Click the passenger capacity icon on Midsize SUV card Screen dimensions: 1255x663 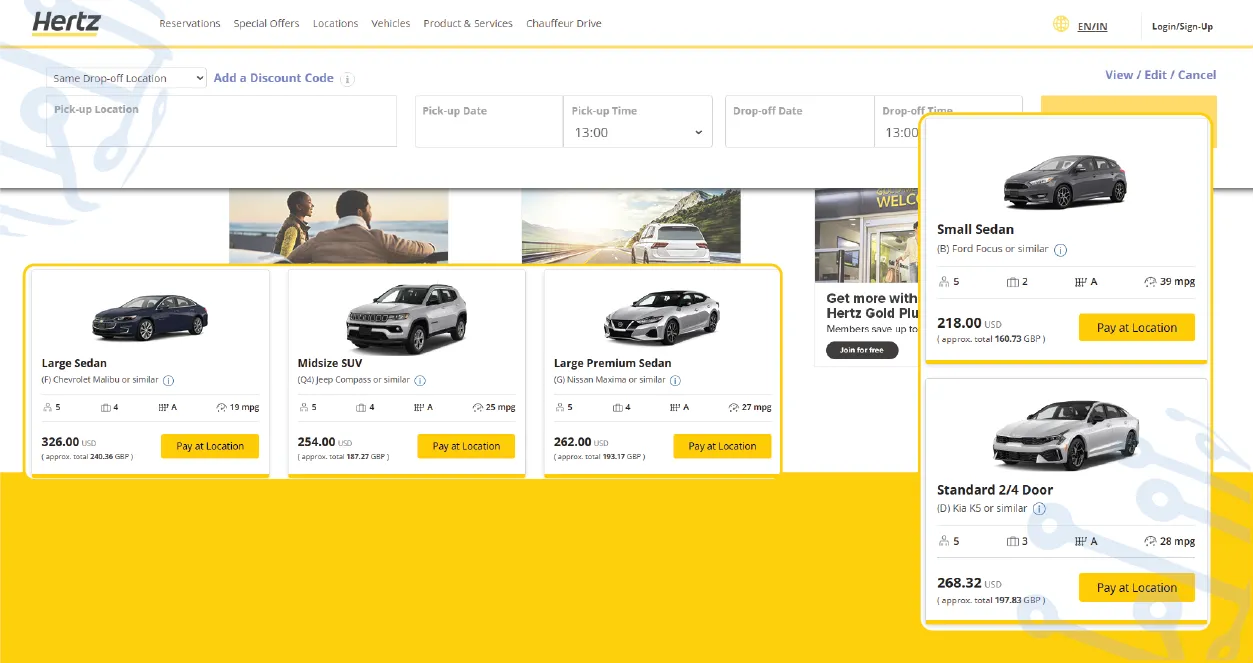tap(304, 407)
